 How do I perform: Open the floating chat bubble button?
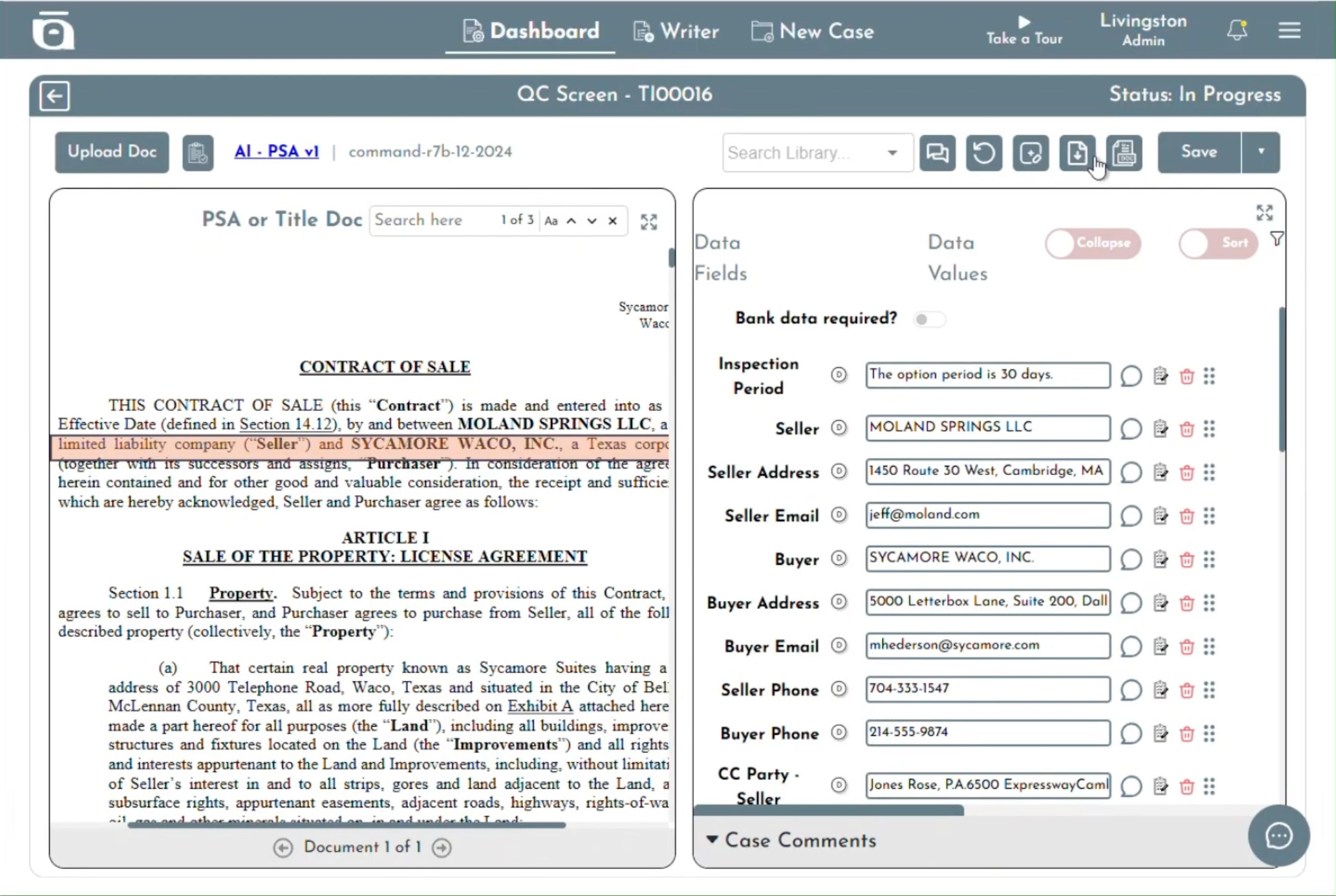(x=1279, y=836)
